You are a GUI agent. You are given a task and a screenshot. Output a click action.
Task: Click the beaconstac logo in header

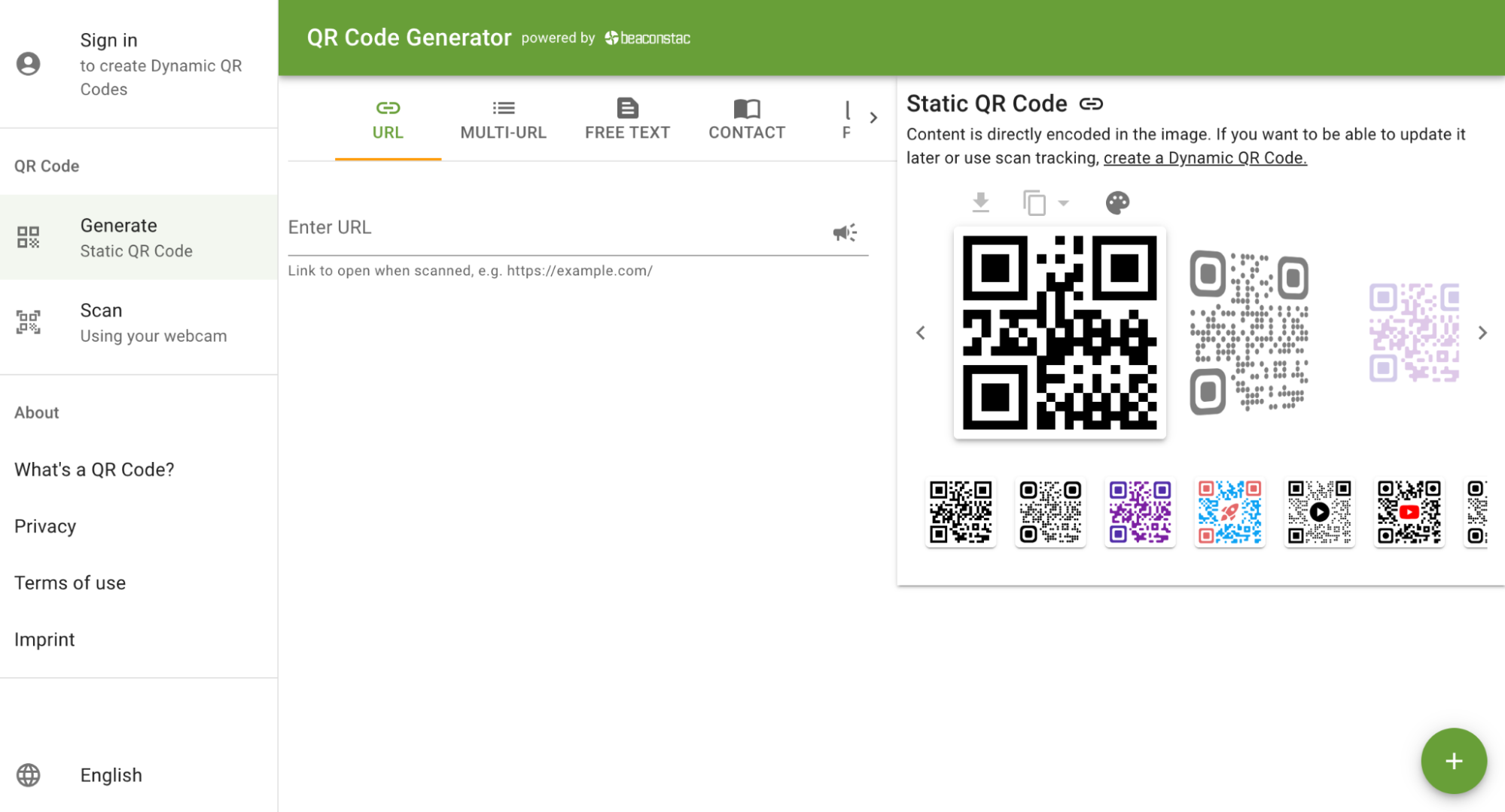[x=647, y=38]
